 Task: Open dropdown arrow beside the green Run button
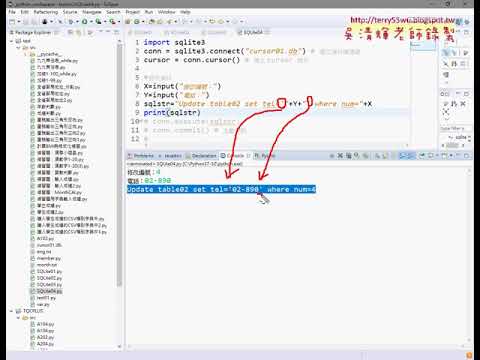click(x=91, y=22)
